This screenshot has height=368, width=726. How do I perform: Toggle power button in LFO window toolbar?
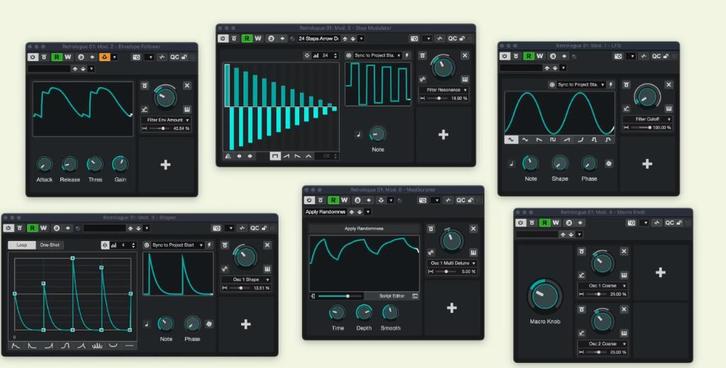505,56
